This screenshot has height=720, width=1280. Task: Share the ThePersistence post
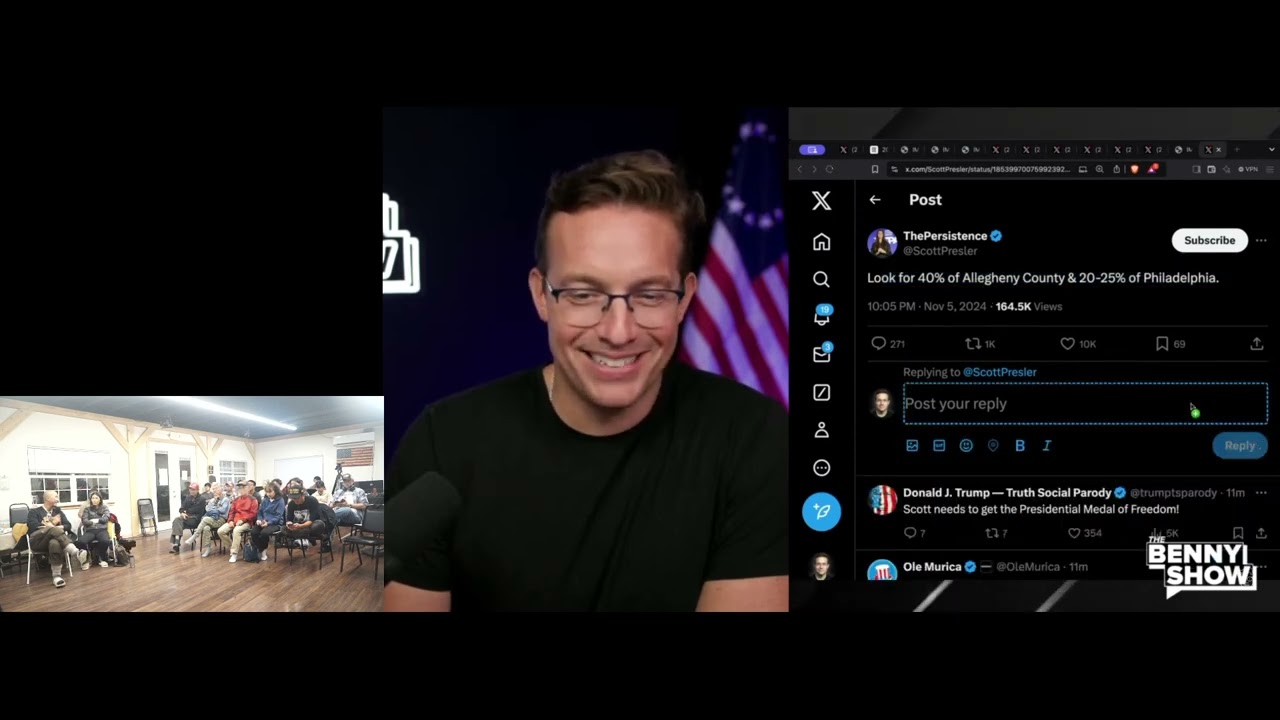pyautogui.click(x=1257, y=343)
